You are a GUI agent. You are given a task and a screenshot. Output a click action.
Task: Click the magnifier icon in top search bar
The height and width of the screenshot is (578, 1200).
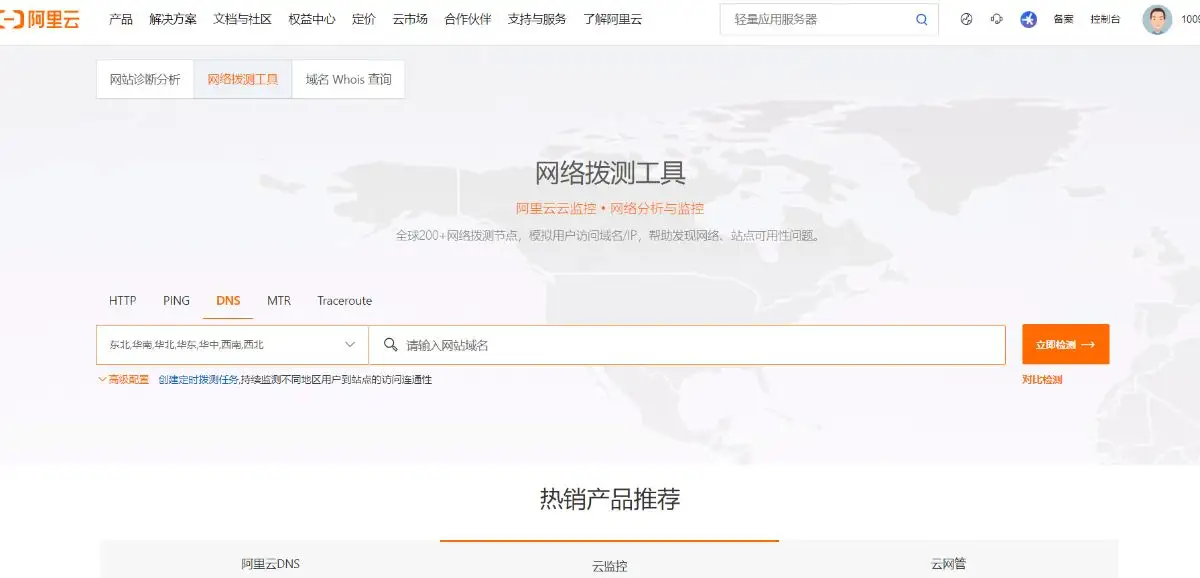pos(921,18)
